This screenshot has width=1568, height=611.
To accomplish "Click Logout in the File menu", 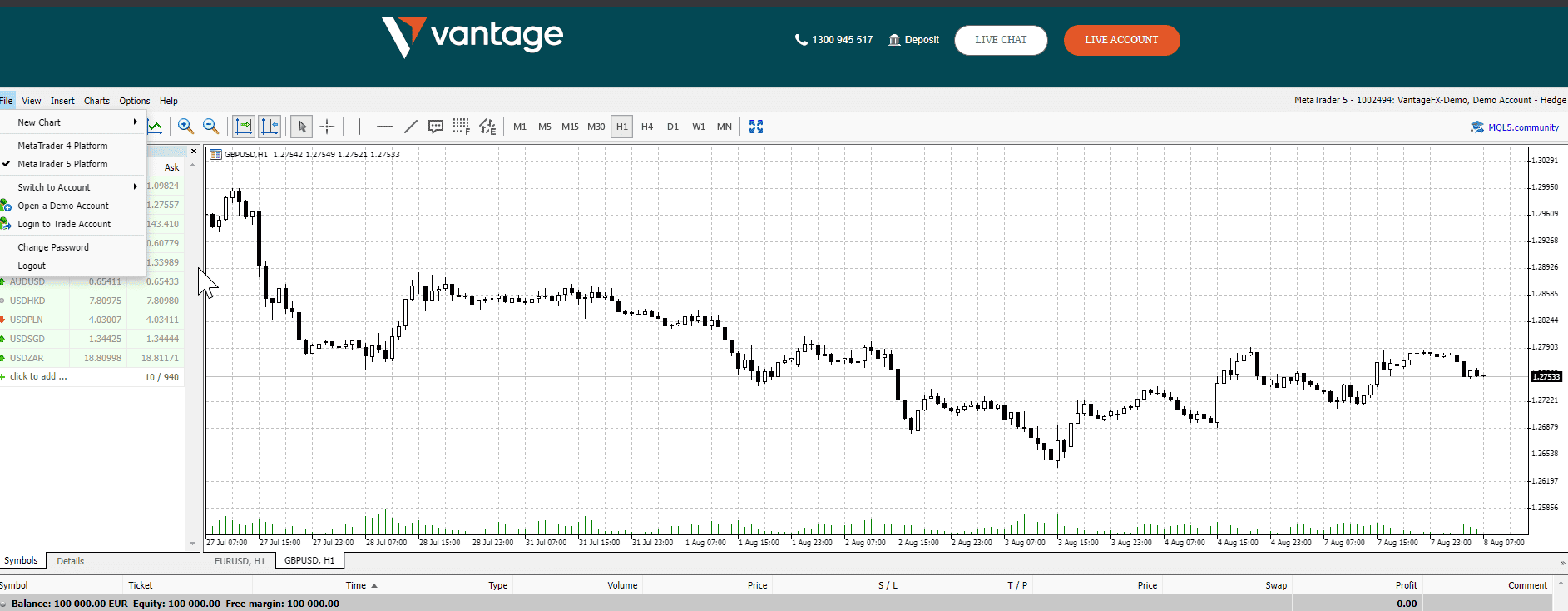I will 73,266.
